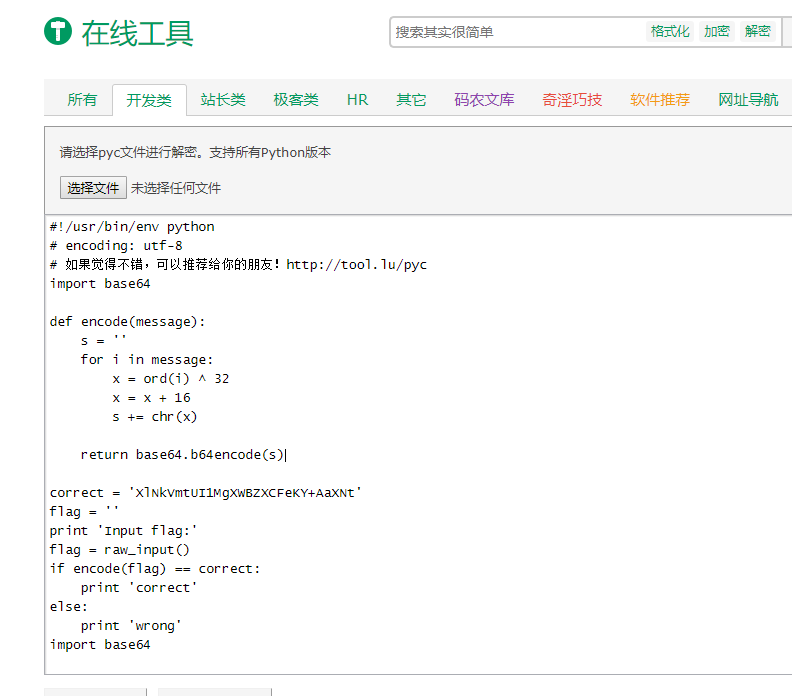Go to the 极客类 tab
Screen dimensions: 793x697
click(296, 100)
